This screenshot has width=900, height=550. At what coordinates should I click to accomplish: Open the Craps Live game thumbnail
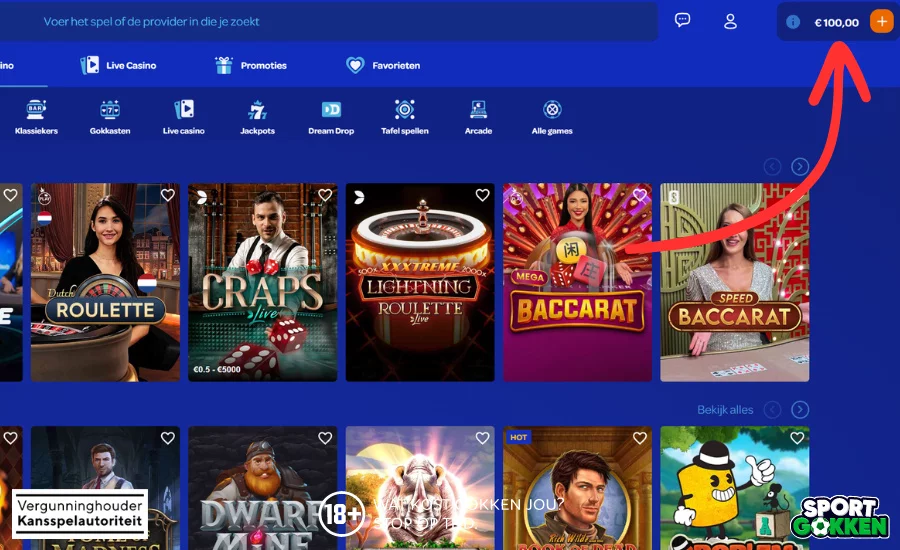(x=262, y=282)
